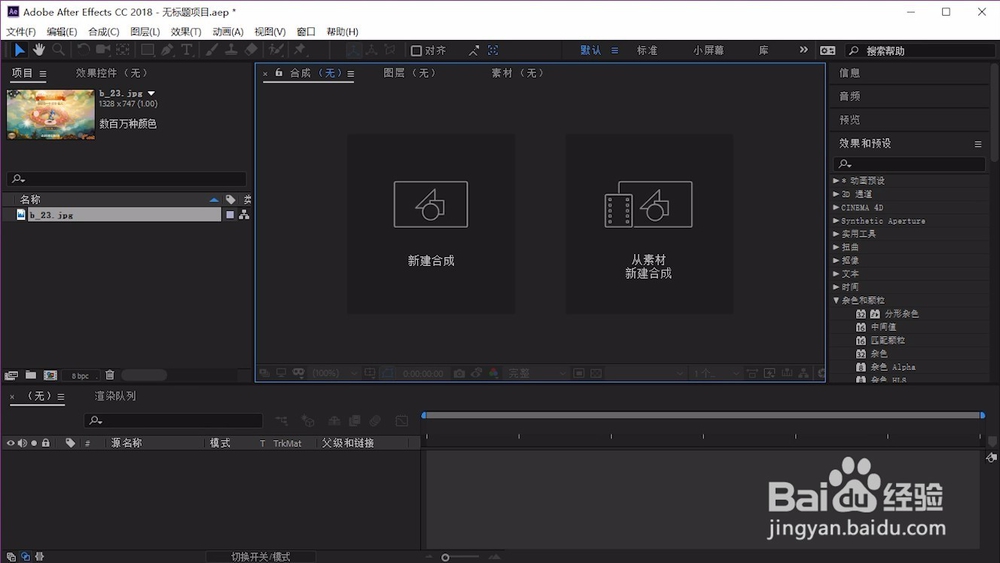Click snapshot camera icon in composition viewer

pyautogui.click(x=459, y=373)
